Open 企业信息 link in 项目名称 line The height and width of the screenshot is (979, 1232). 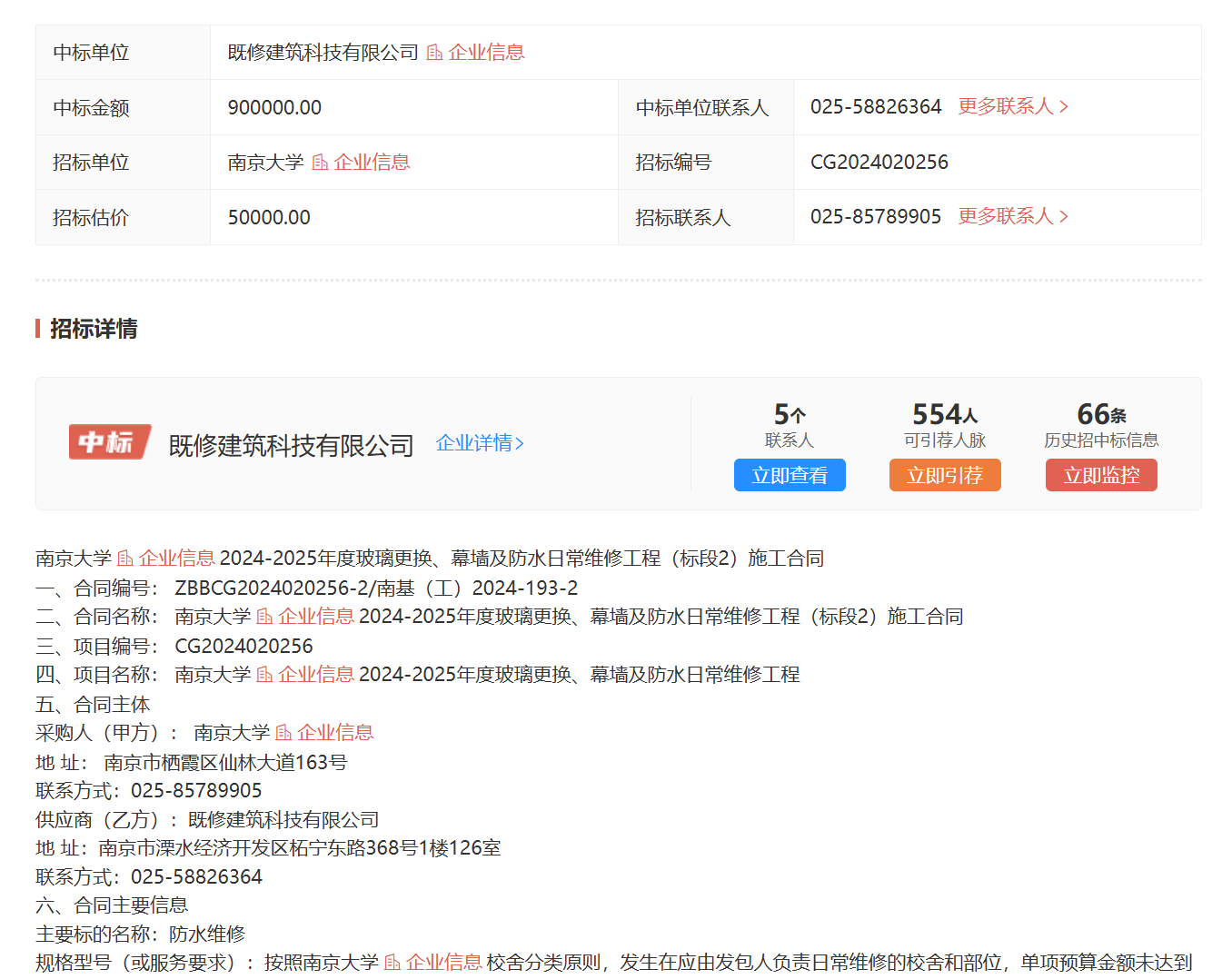point(316,675)
